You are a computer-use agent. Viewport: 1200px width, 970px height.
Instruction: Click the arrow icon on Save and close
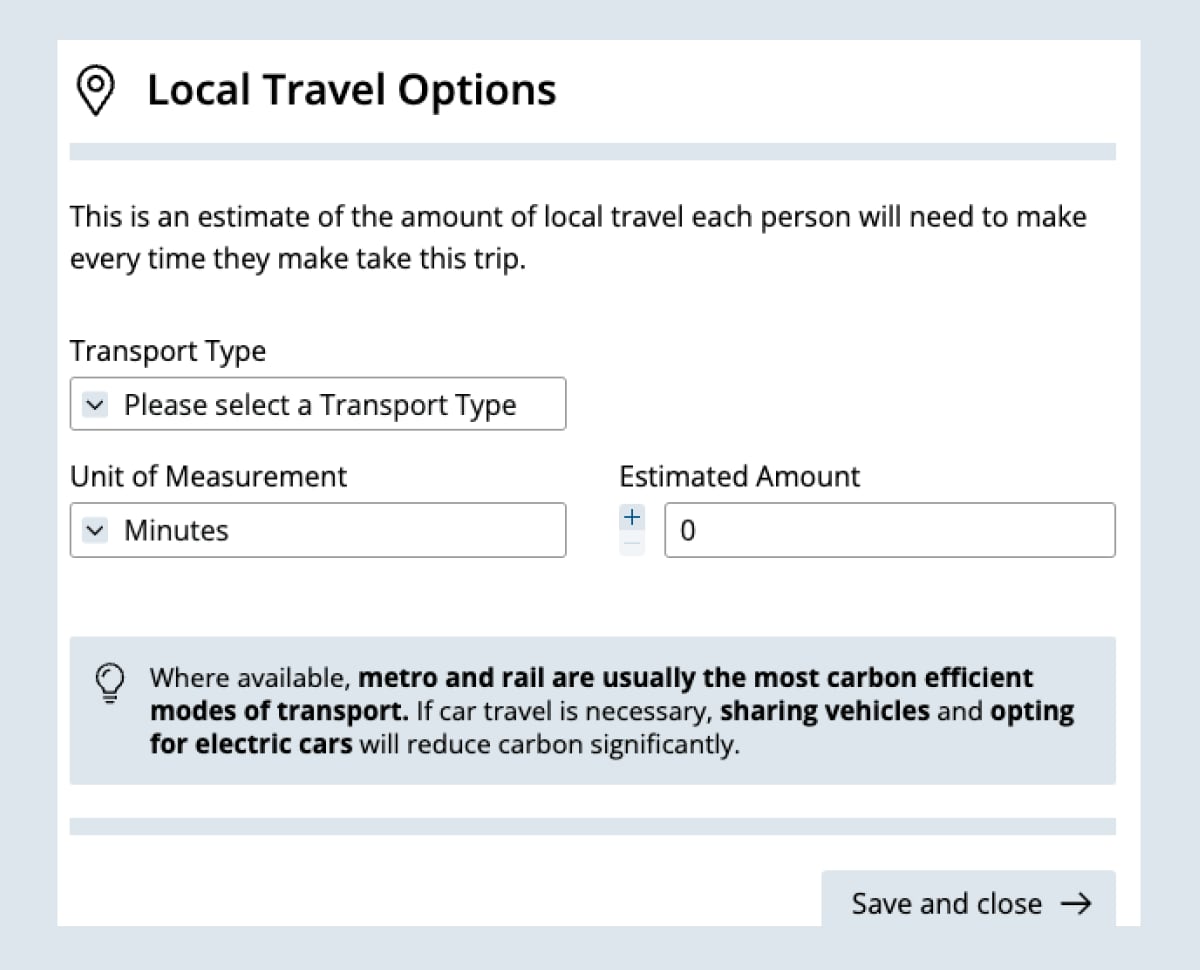[1076, 904]
